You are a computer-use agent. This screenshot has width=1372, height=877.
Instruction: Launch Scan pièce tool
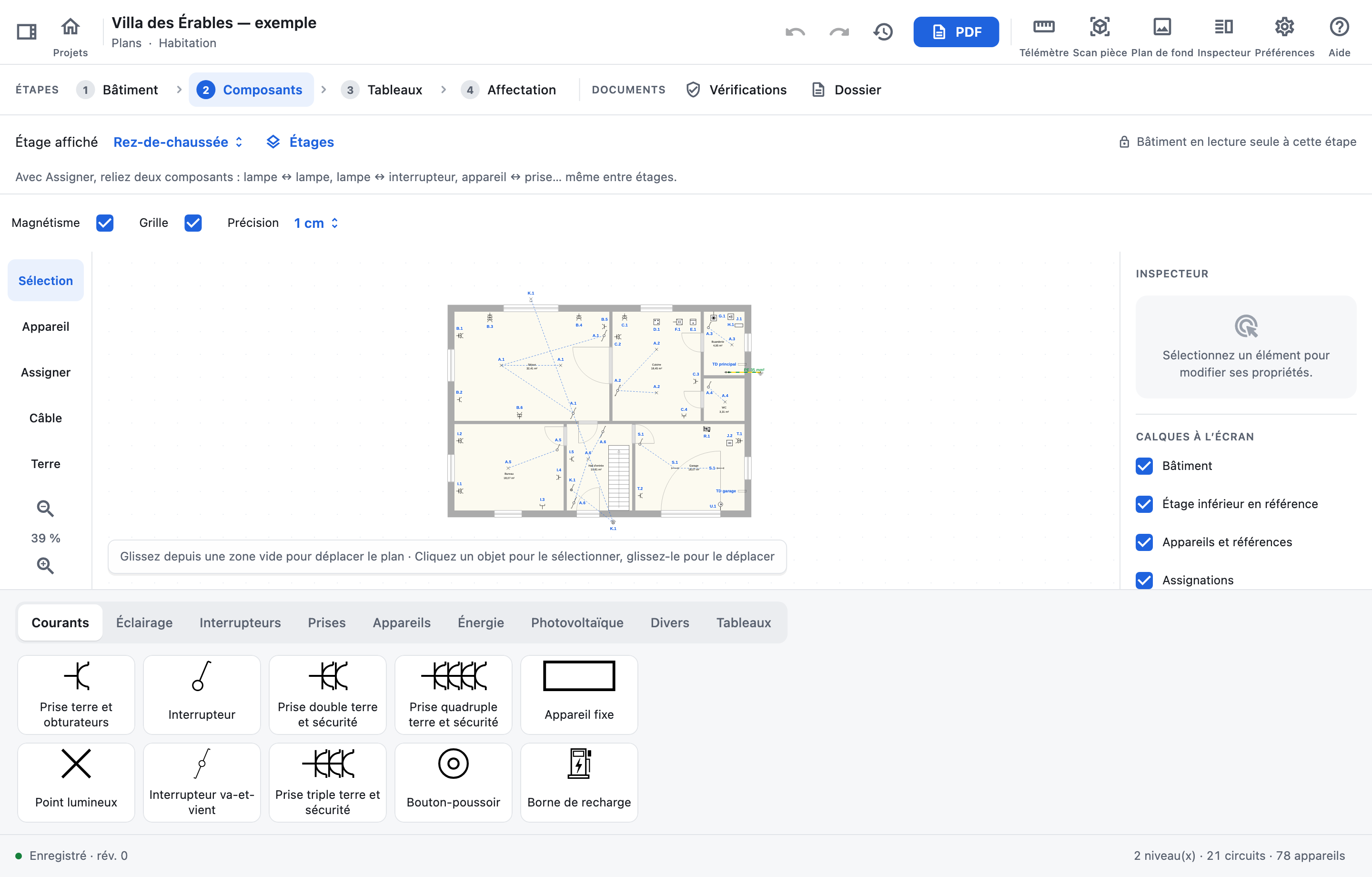coord(1100,37)
